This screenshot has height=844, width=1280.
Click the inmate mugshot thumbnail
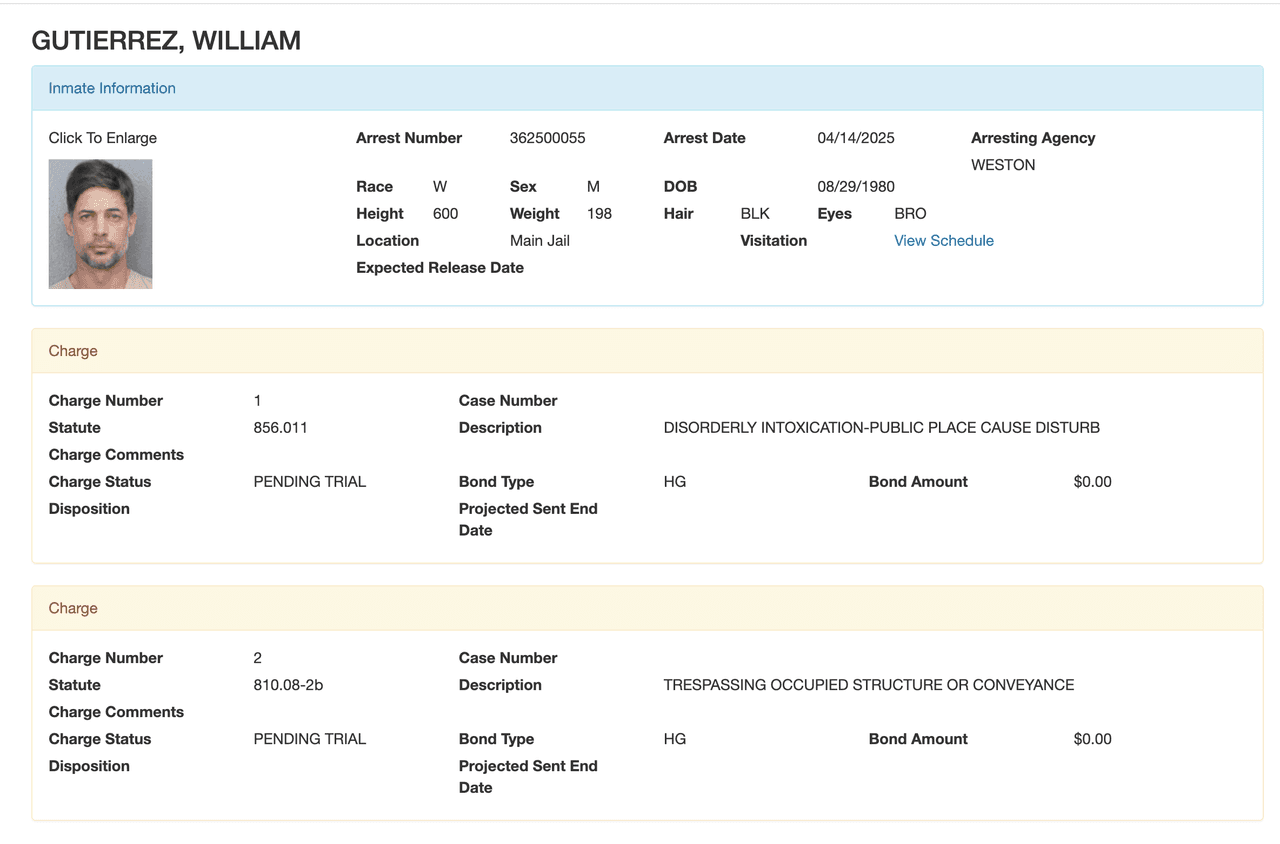click(x=100, y=223)
